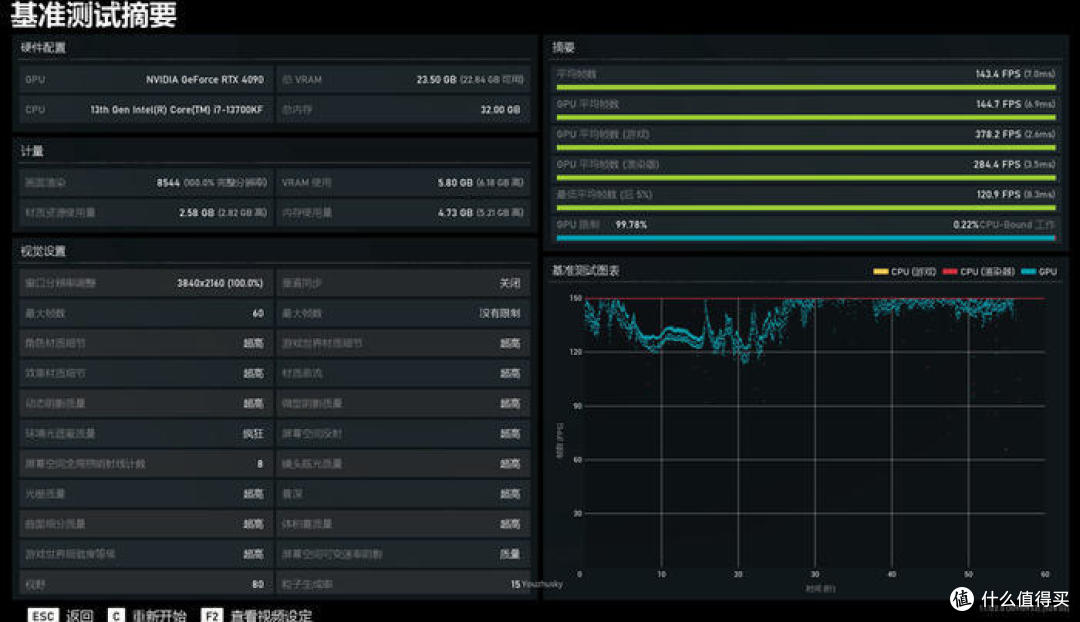Click the 284.4 FPS reading
1080x622 pixels.
point(998,165)
